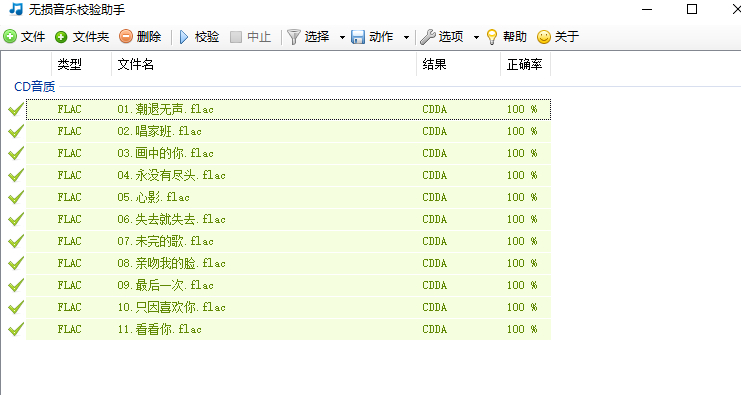Image resolution: width=741 pixels, height=395 pixels.
Task: Click green checkmark beside 04.永没有尽头.flac
Action: [16, 175]
